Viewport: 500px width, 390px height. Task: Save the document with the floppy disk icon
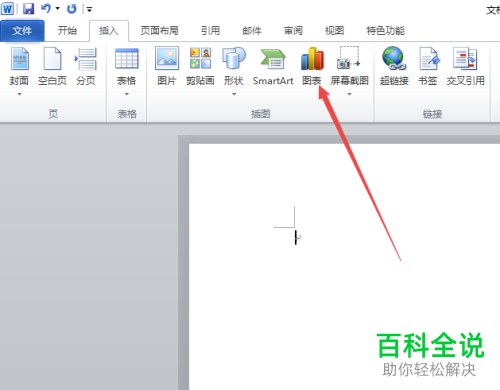(29, 9)
